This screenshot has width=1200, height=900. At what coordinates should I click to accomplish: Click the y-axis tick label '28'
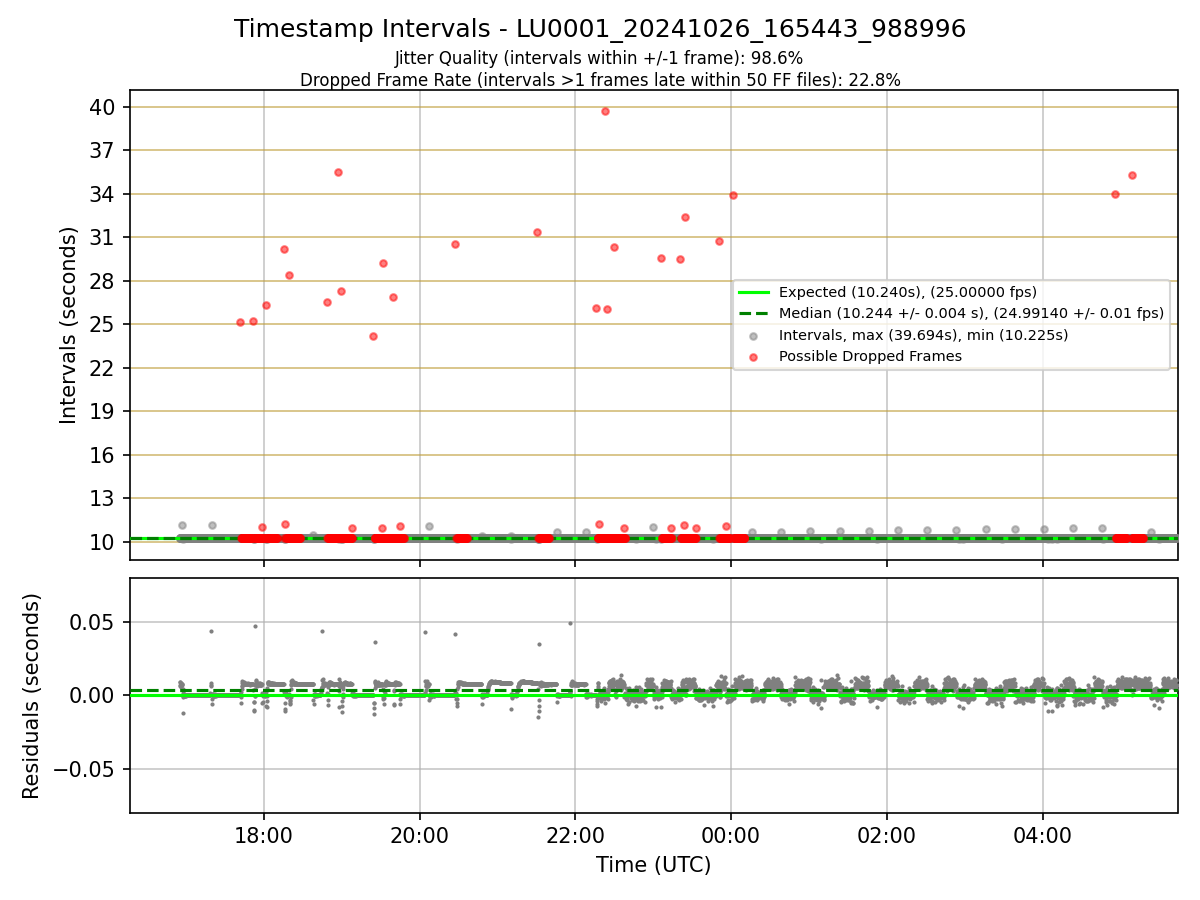tap(103, 281)
